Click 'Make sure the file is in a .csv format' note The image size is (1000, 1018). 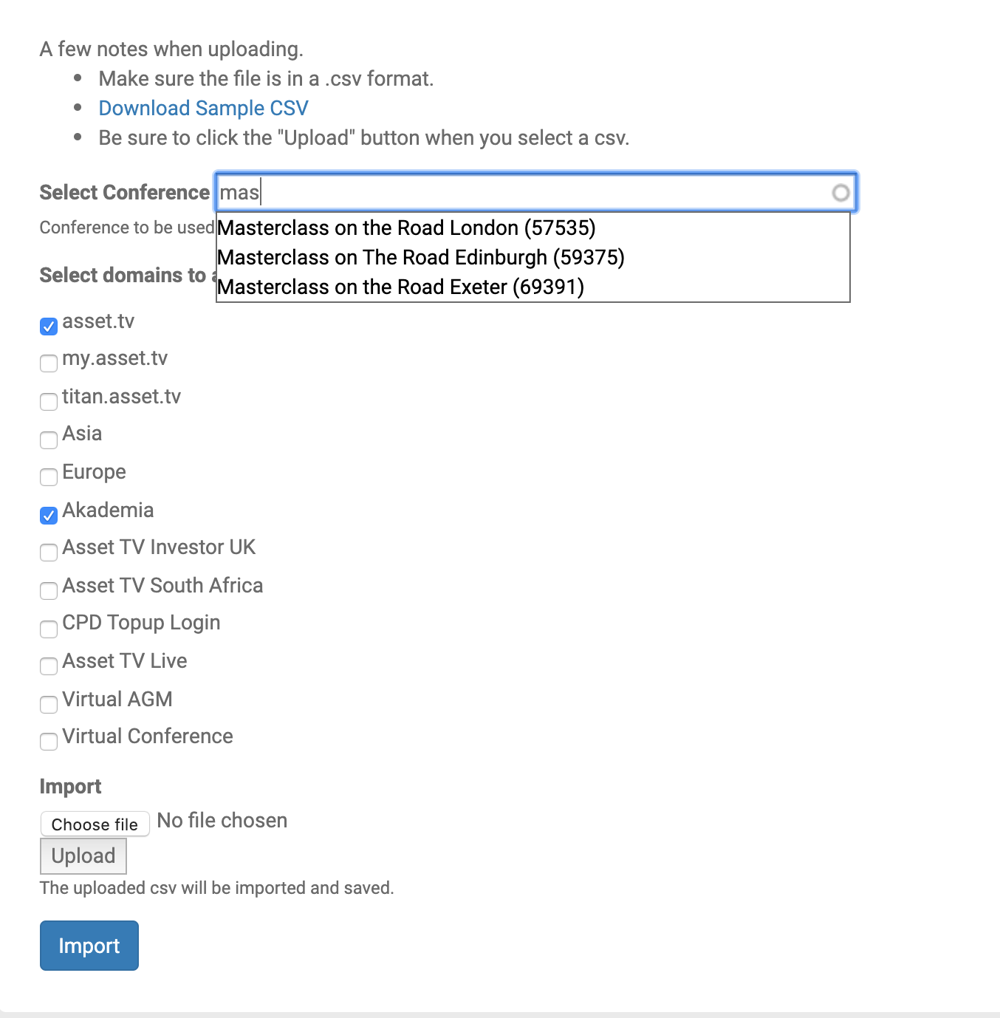[x=266, y=79]
